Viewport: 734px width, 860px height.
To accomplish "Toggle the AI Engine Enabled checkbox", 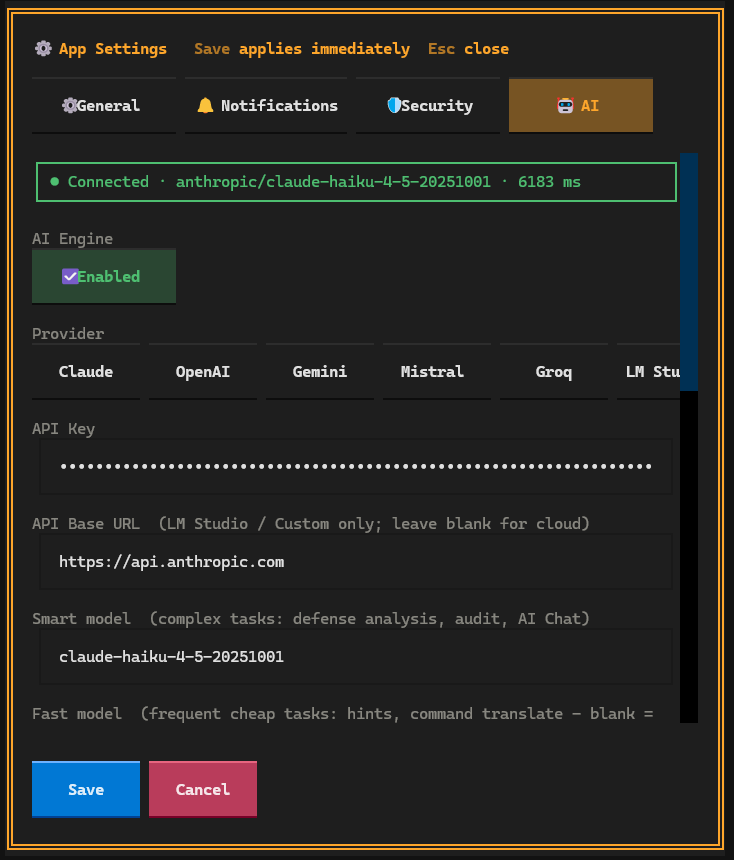I will [x=103, y=276].
